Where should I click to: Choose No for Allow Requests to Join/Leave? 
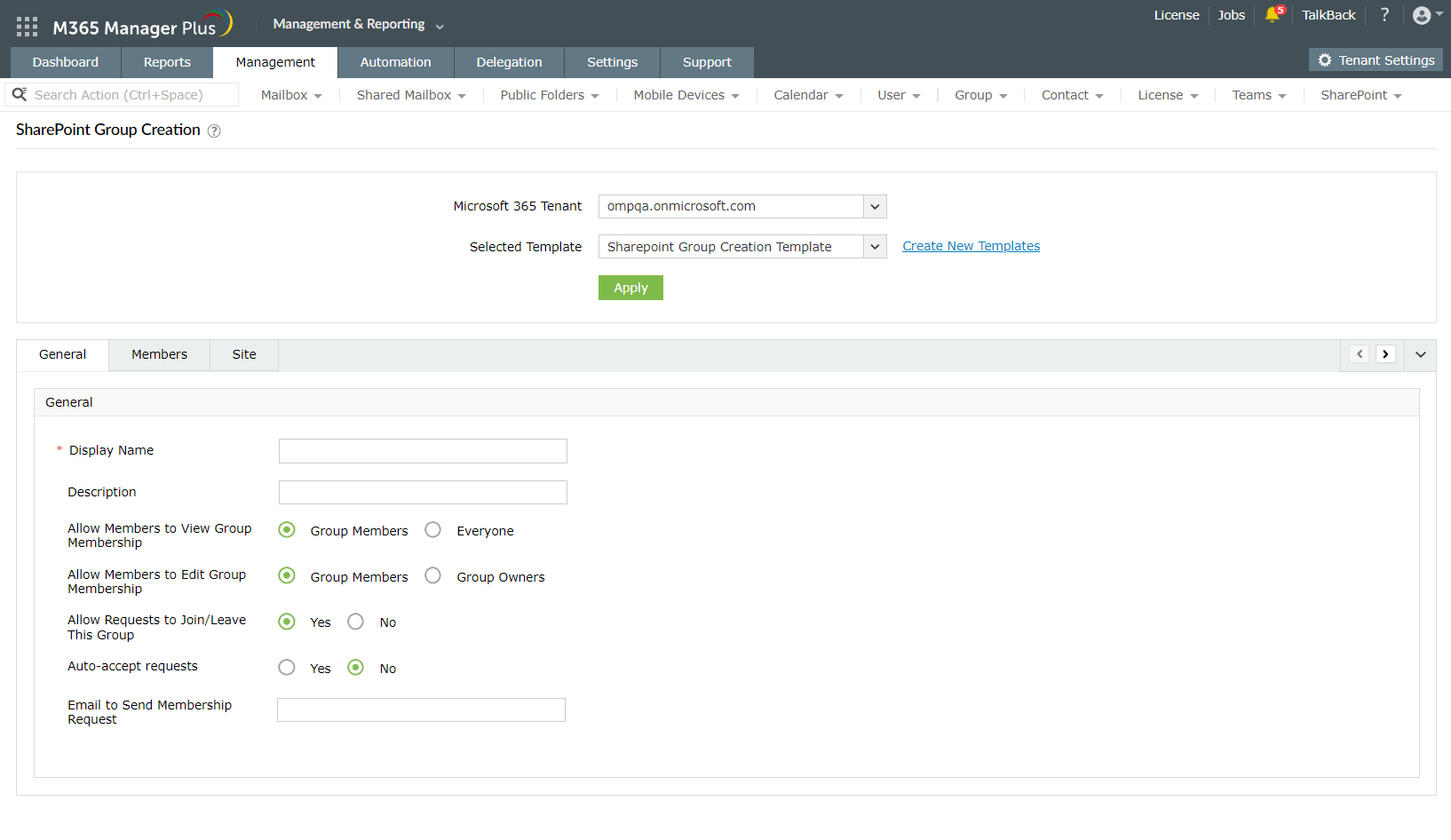pos(355,622)
